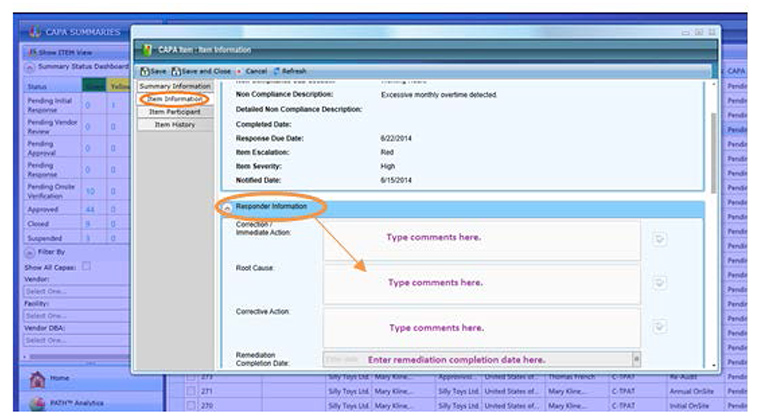Screen dimensions: 760x420
Task: Click the CAPA Item dialog title icon
Action: pyautogui.click(x=147, y=49)
